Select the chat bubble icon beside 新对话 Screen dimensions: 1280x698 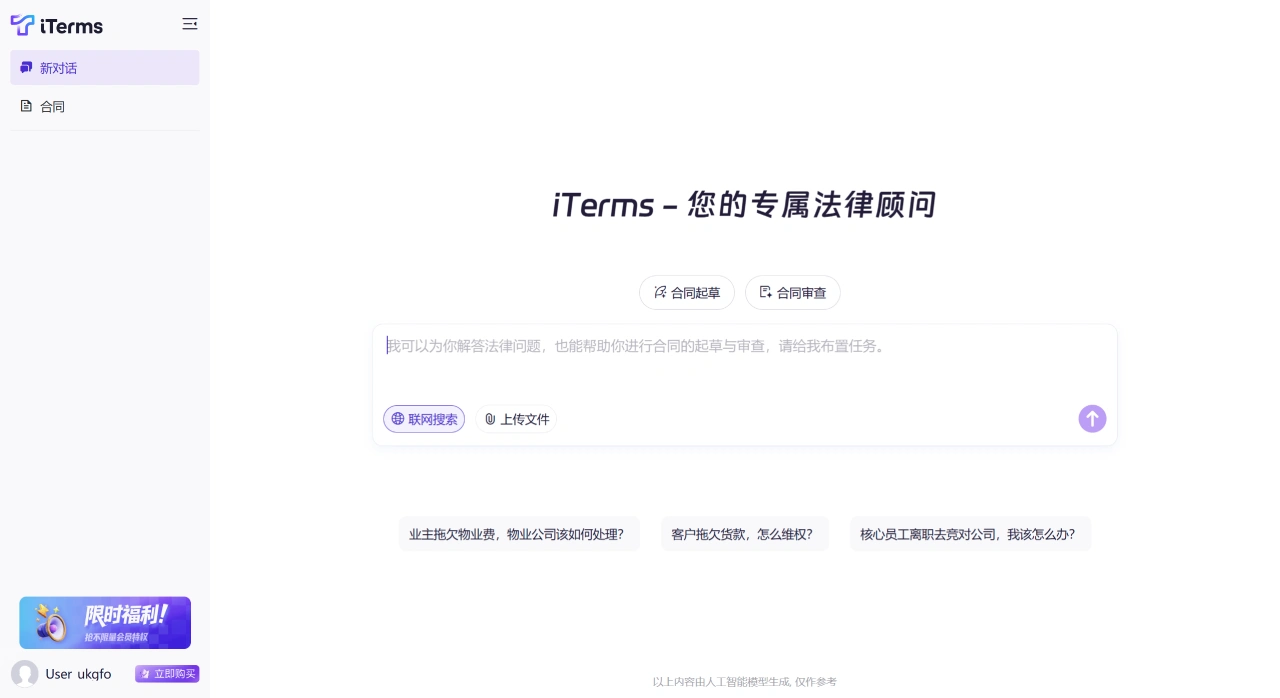[25, 67]
